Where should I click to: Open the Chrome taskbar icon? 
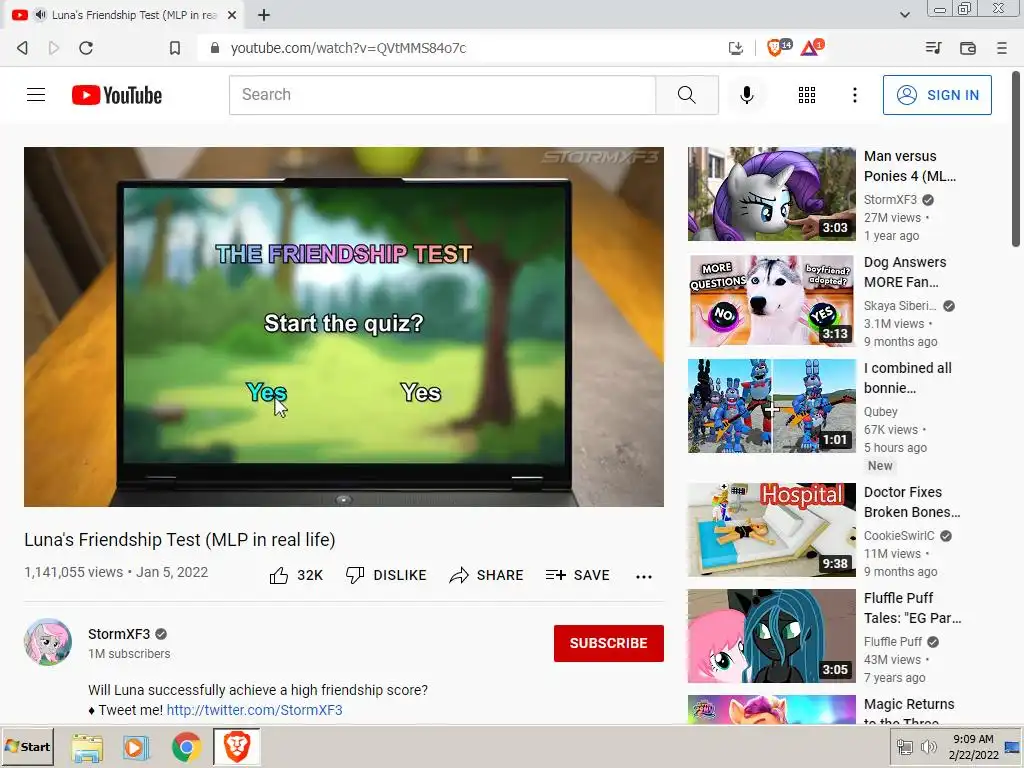click(186, 747)
